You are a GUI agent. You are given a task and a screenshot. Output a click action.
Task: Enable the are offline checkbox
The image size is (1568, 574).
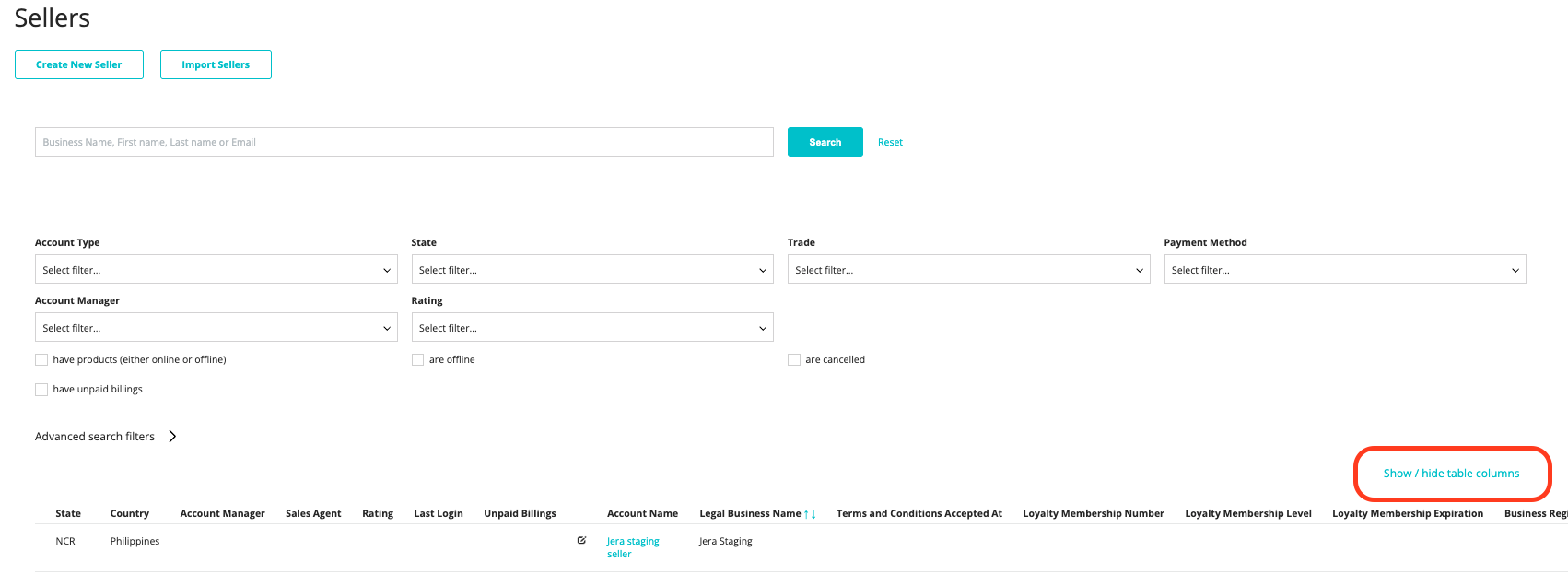pyautogui.click(x=417, y=360)
